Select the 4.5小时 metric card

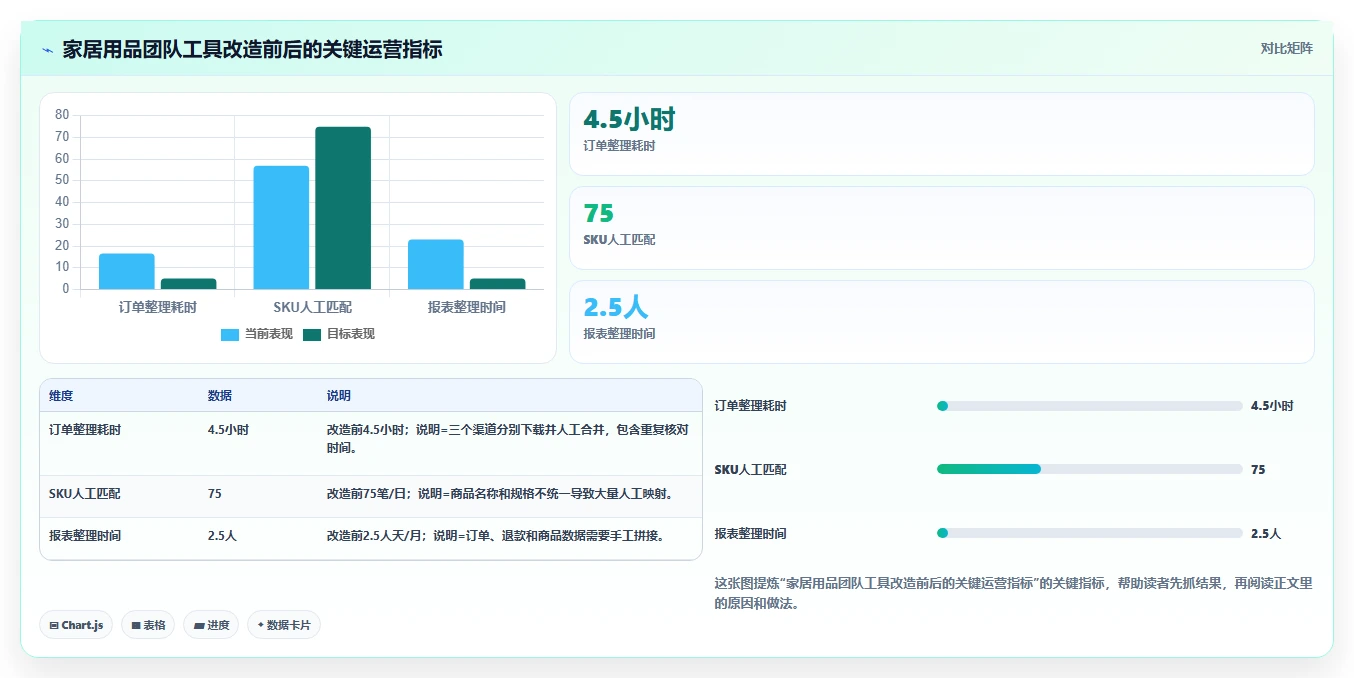click(941, 134)
